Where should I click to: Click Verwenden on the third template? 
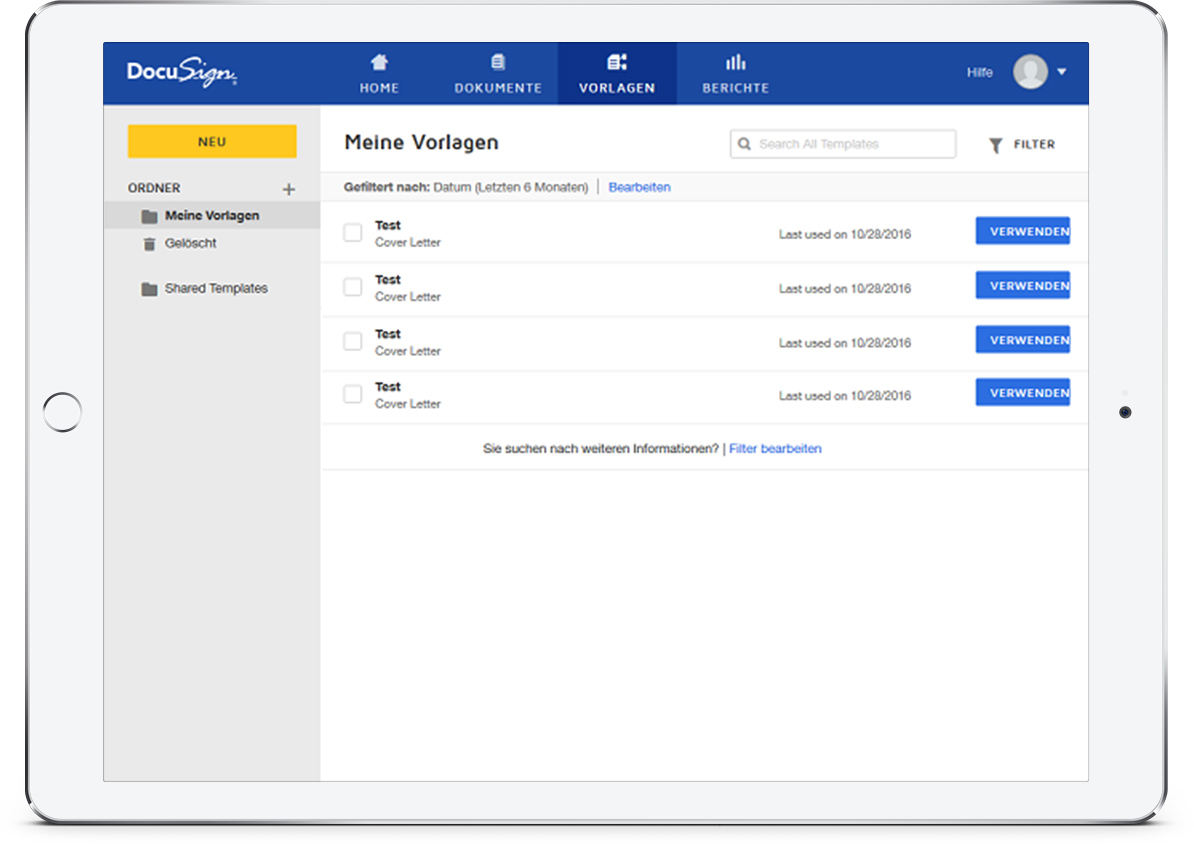(x=1022, y=340)
